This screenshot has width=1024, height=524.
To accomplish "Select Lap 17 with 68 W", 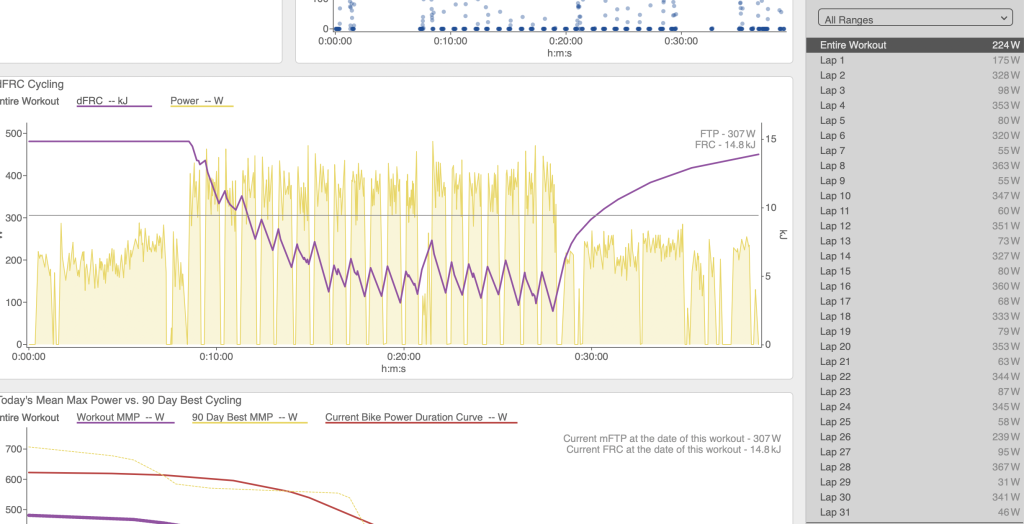I will (914, 301).
